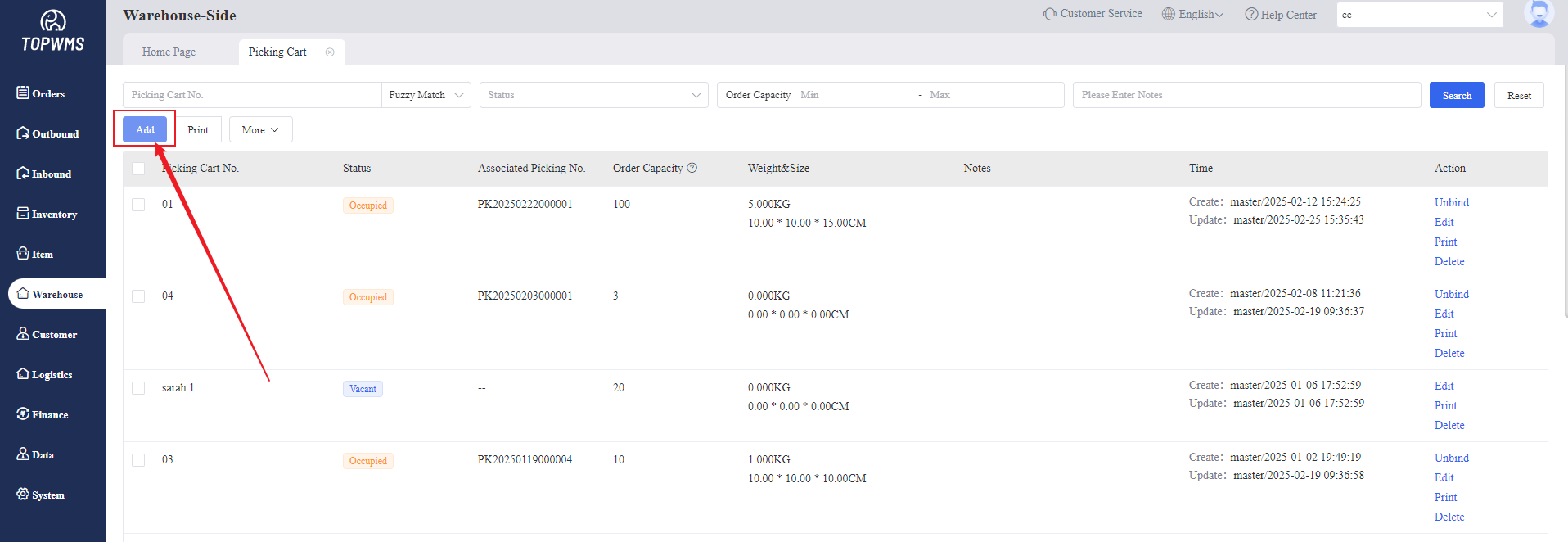The height and width of the screenshot is (542, 1568).
Task: Click the Picking Cart No. input field
Action: [251, 95]
